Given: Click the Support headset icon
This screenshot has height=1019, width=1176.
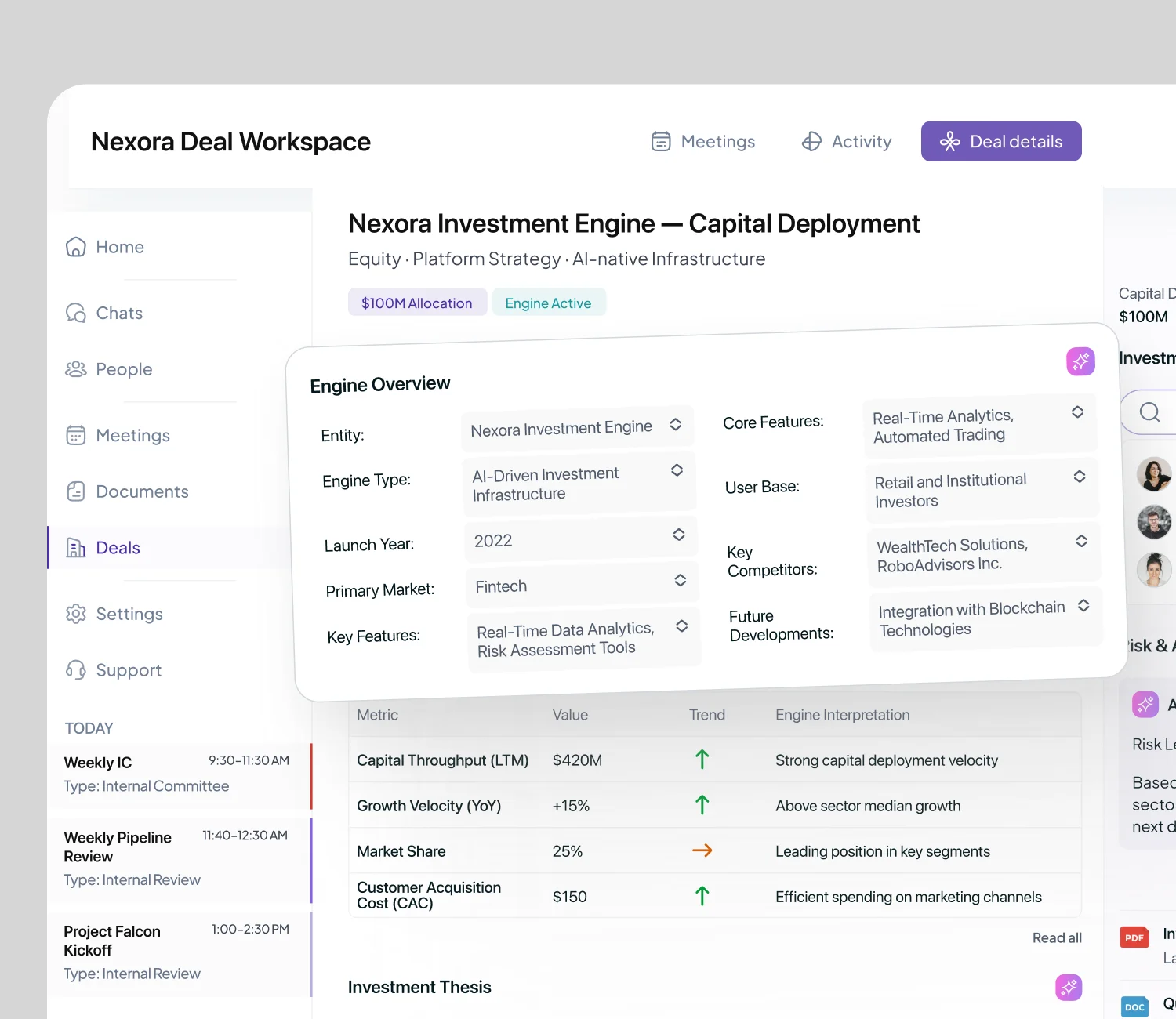Looking at the screenshot, I should tap(75, 670).
